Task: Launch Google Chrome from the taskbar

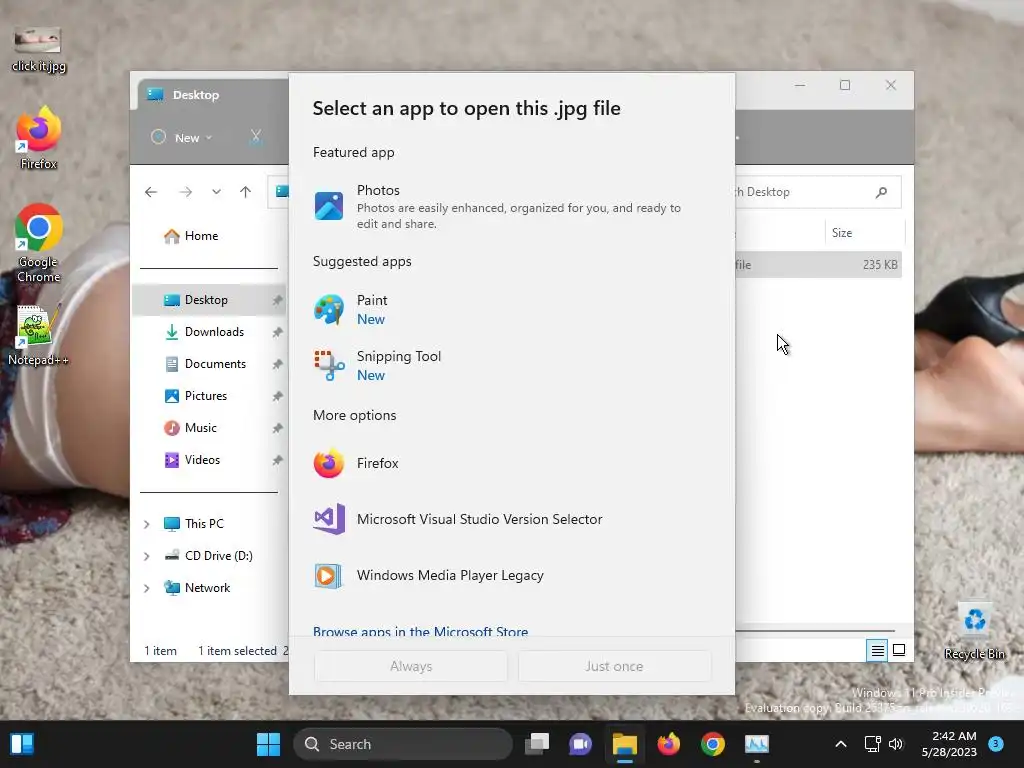Action: pyautogui.click(x=712, y=744)
